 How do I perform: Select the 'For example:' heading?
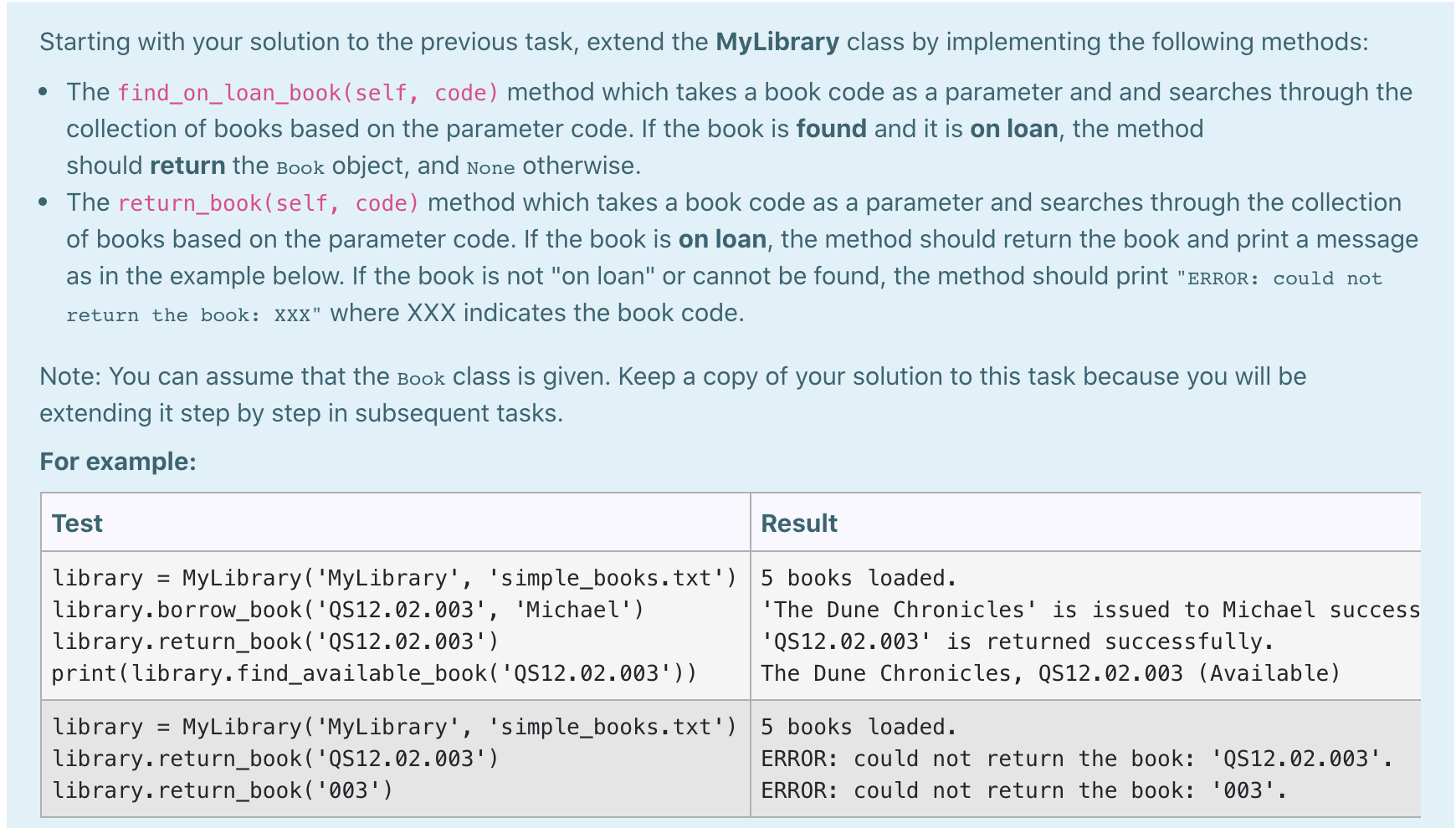120,462
